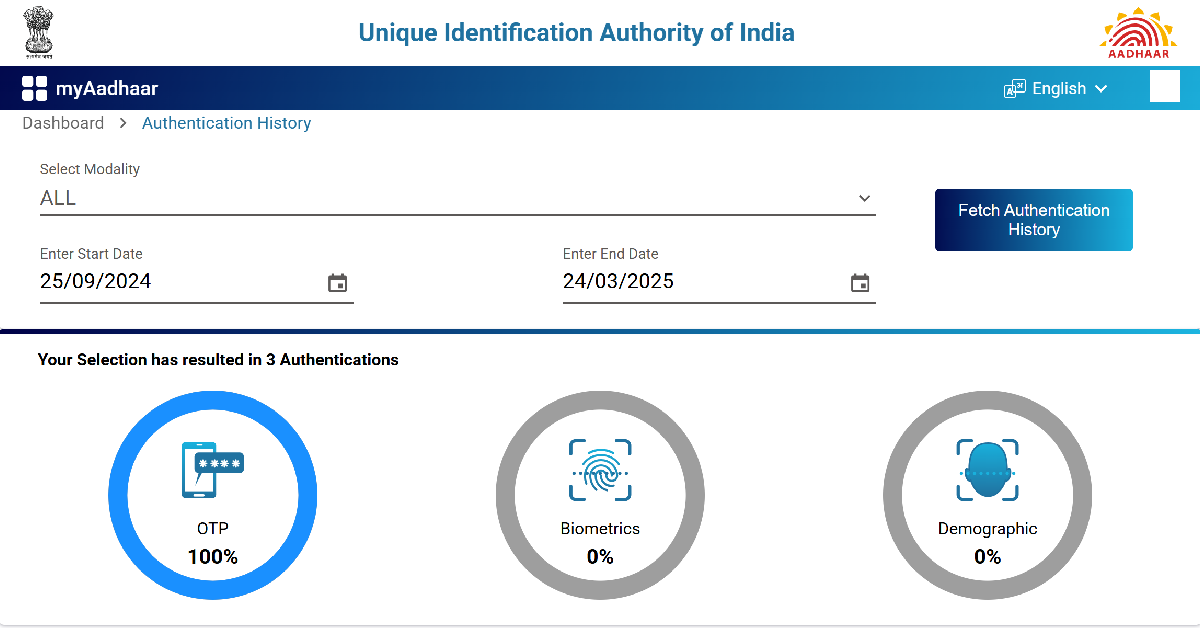
Task: Click the '100%' OTP value
Action: [x=213, y=557]
